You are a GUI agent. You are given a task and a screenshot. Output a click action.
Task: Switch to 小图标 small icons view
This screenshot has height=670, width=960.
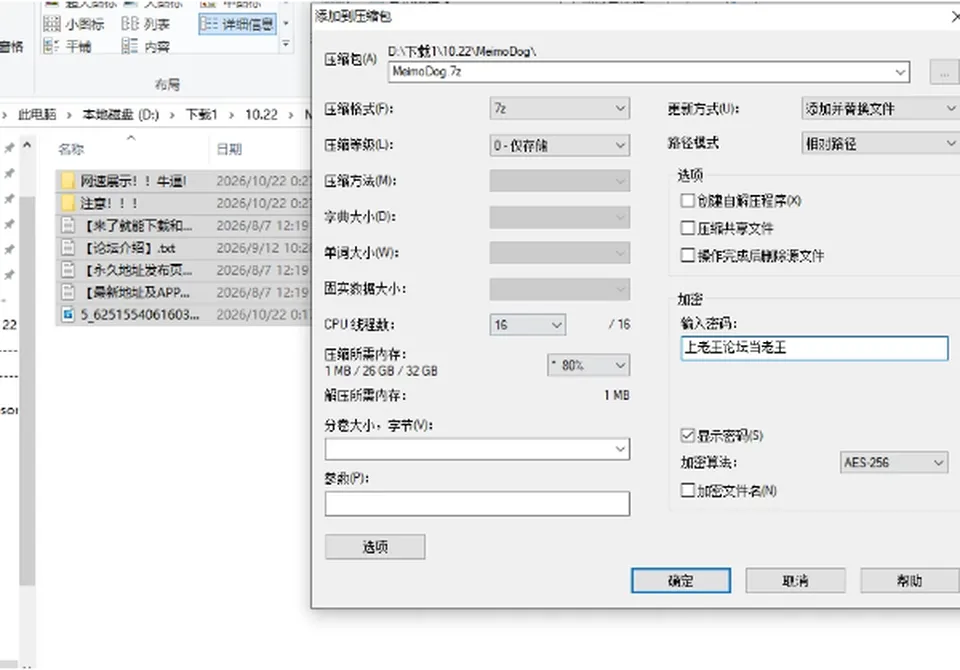(52, 24)
